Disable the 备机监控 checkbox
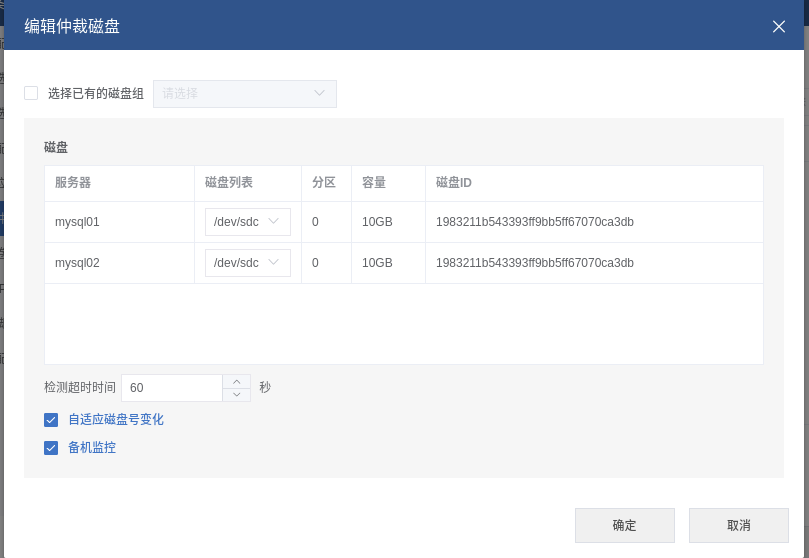 coord(51,448)
